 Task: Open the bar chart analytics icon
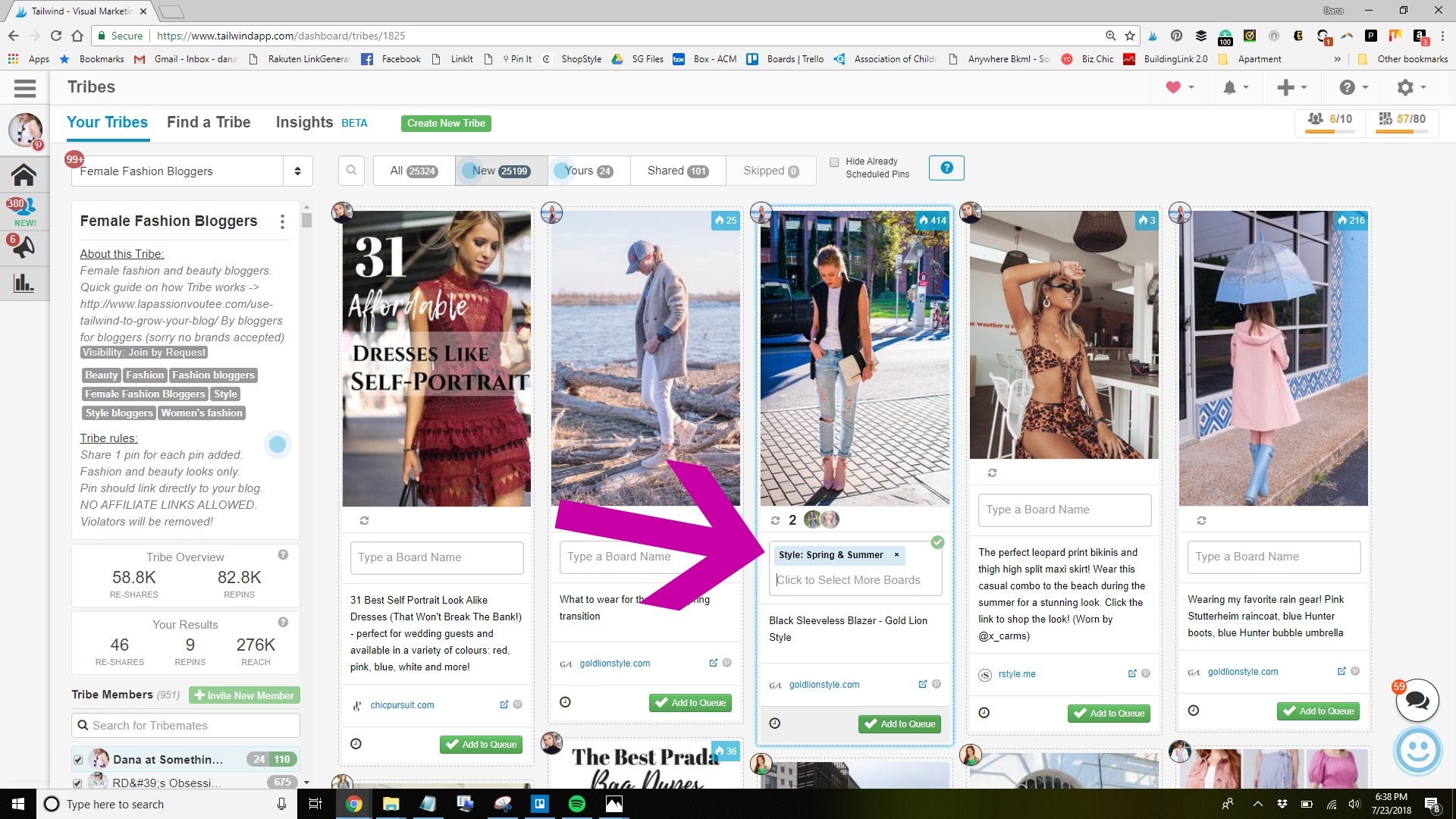(x=24, y=284)
